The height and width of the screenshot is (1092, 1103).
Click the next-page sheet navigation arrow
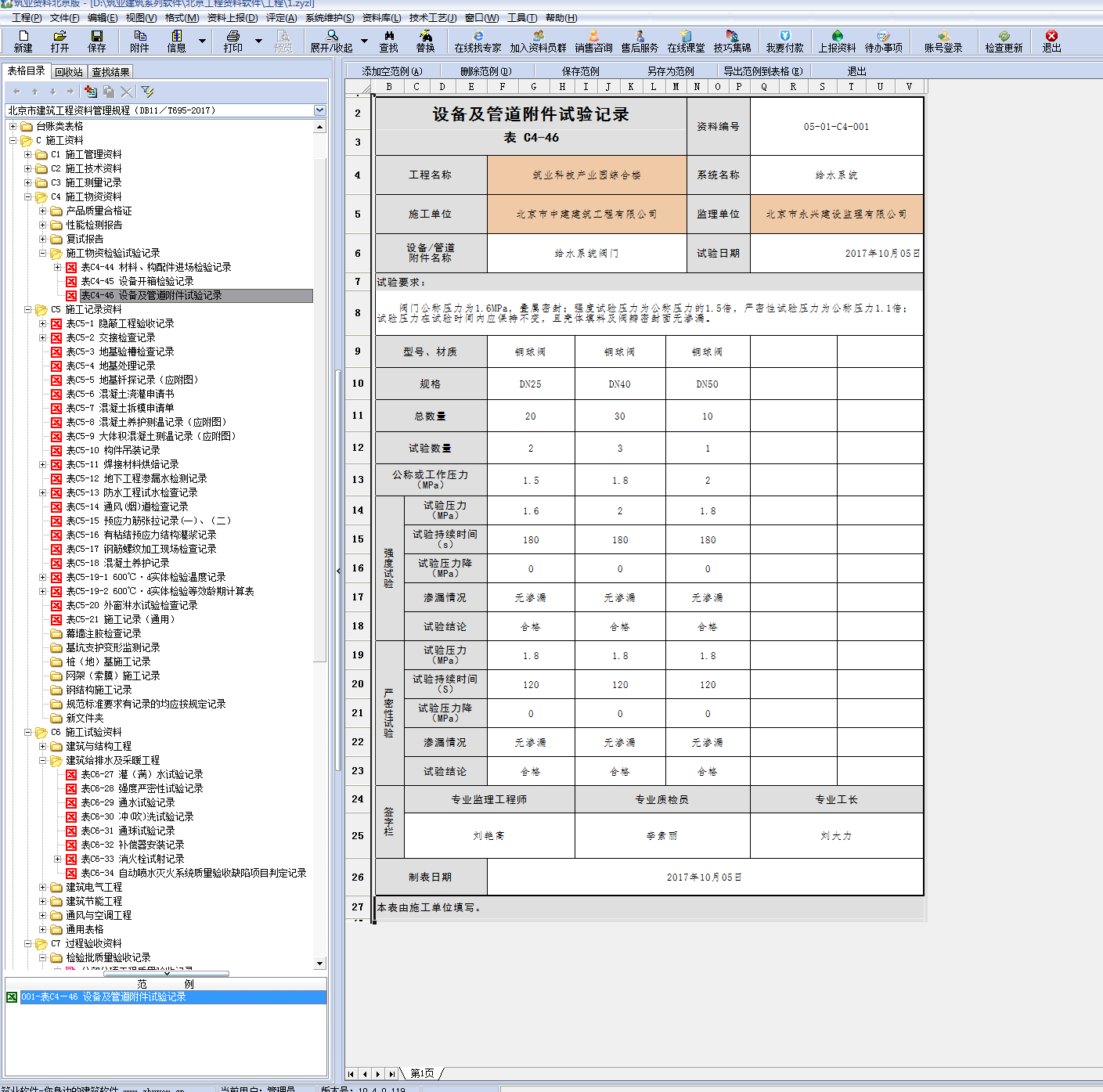(x=379, y=1074)
